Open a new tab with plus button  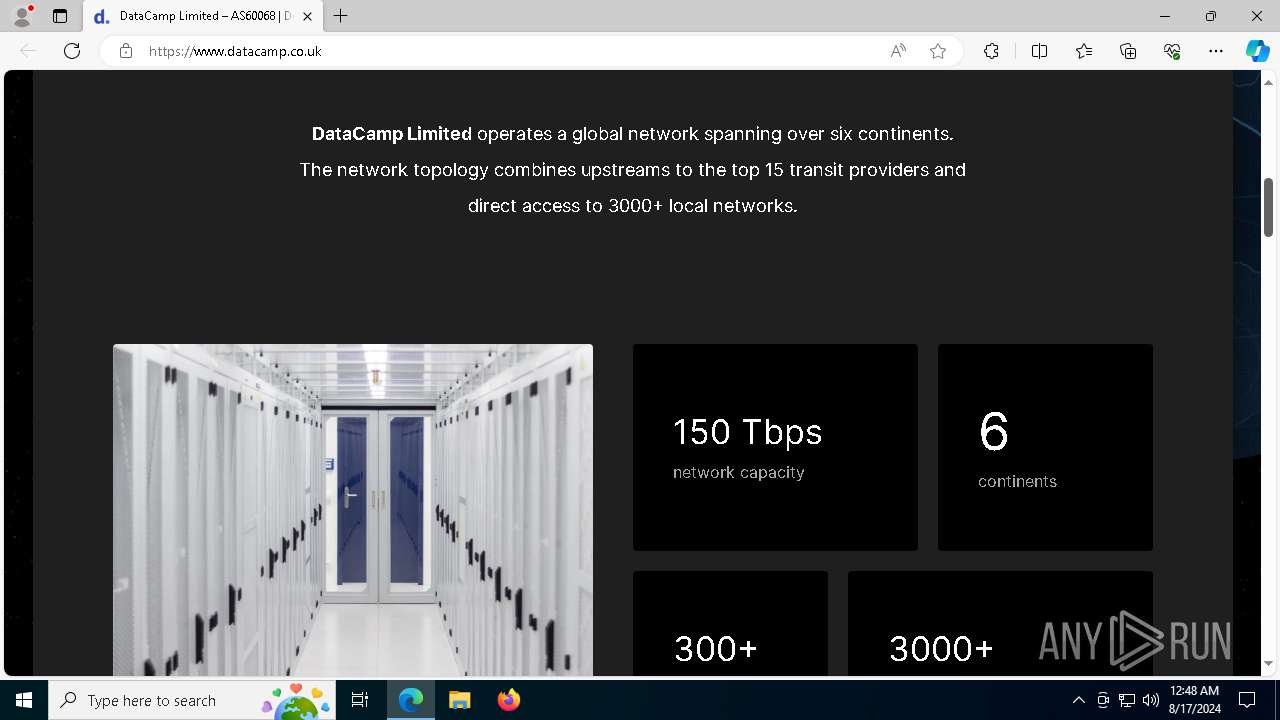tap(341, 16)
